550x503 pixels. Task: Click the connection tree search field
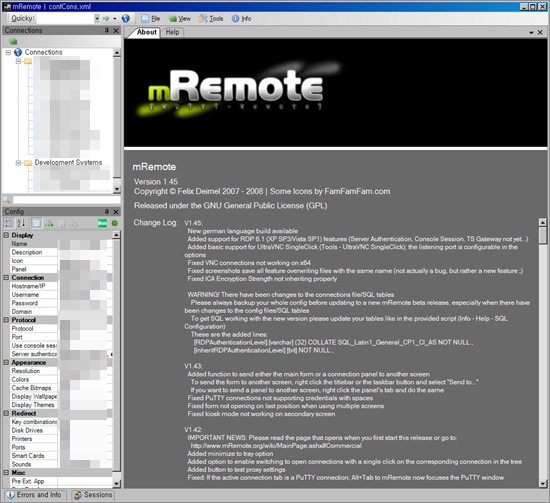point(67,200)
